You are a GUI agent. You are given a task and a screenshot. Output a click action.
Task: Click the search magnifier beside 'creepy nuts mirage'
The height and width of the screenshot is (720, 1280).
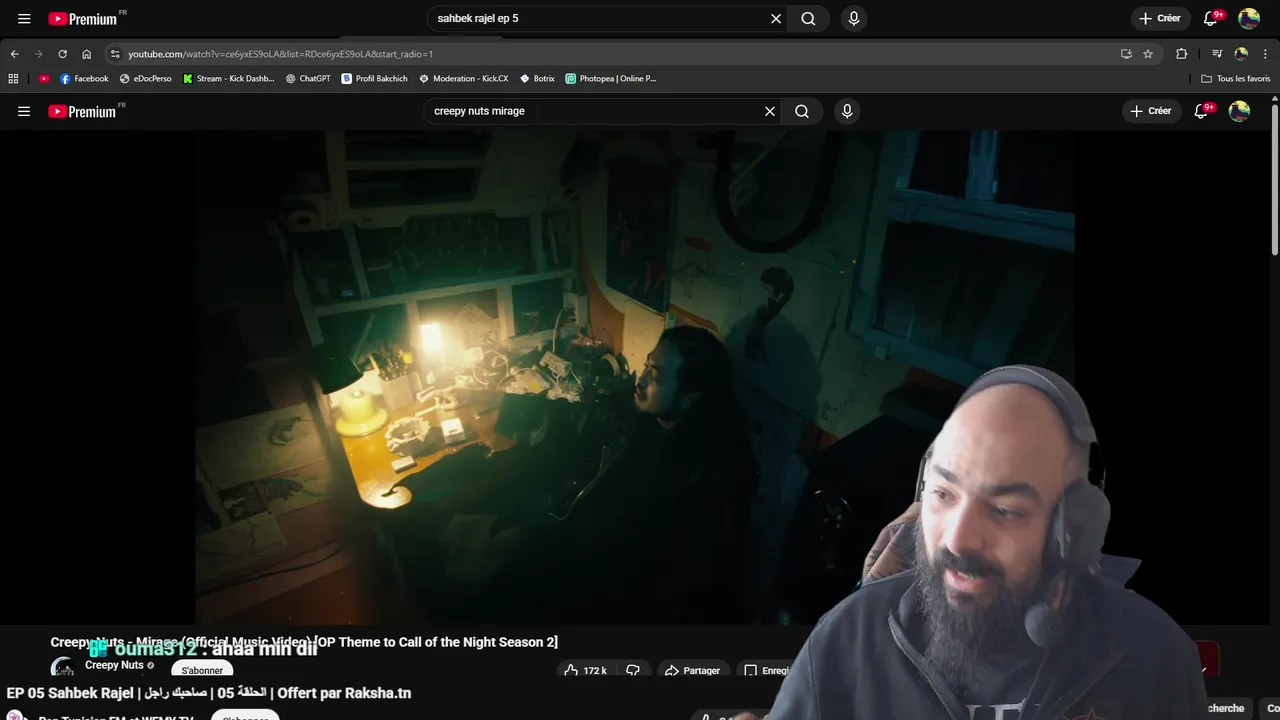(802, 111)
